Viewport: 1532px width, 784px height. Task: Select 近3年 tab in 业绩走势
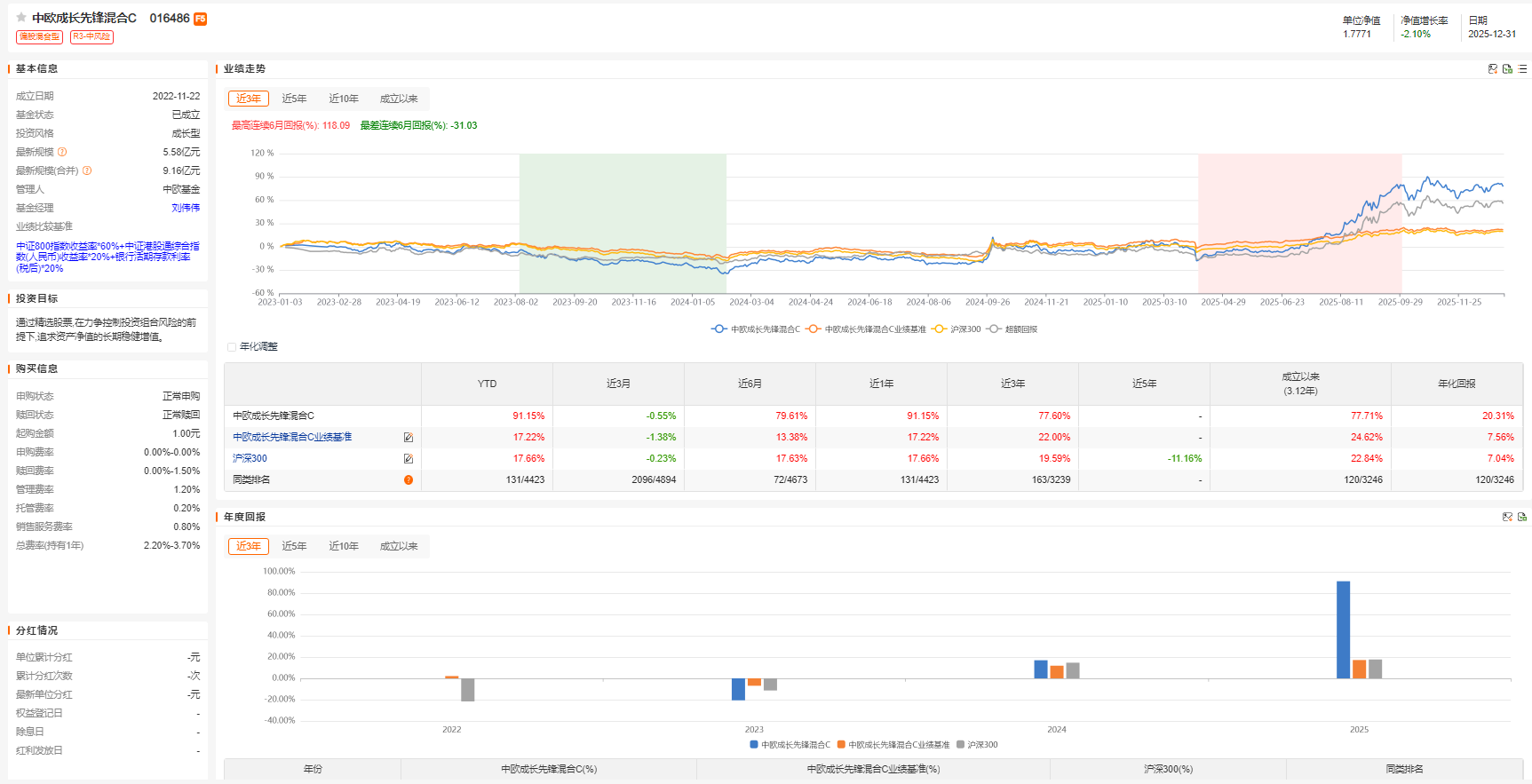[x=249, y=99]
